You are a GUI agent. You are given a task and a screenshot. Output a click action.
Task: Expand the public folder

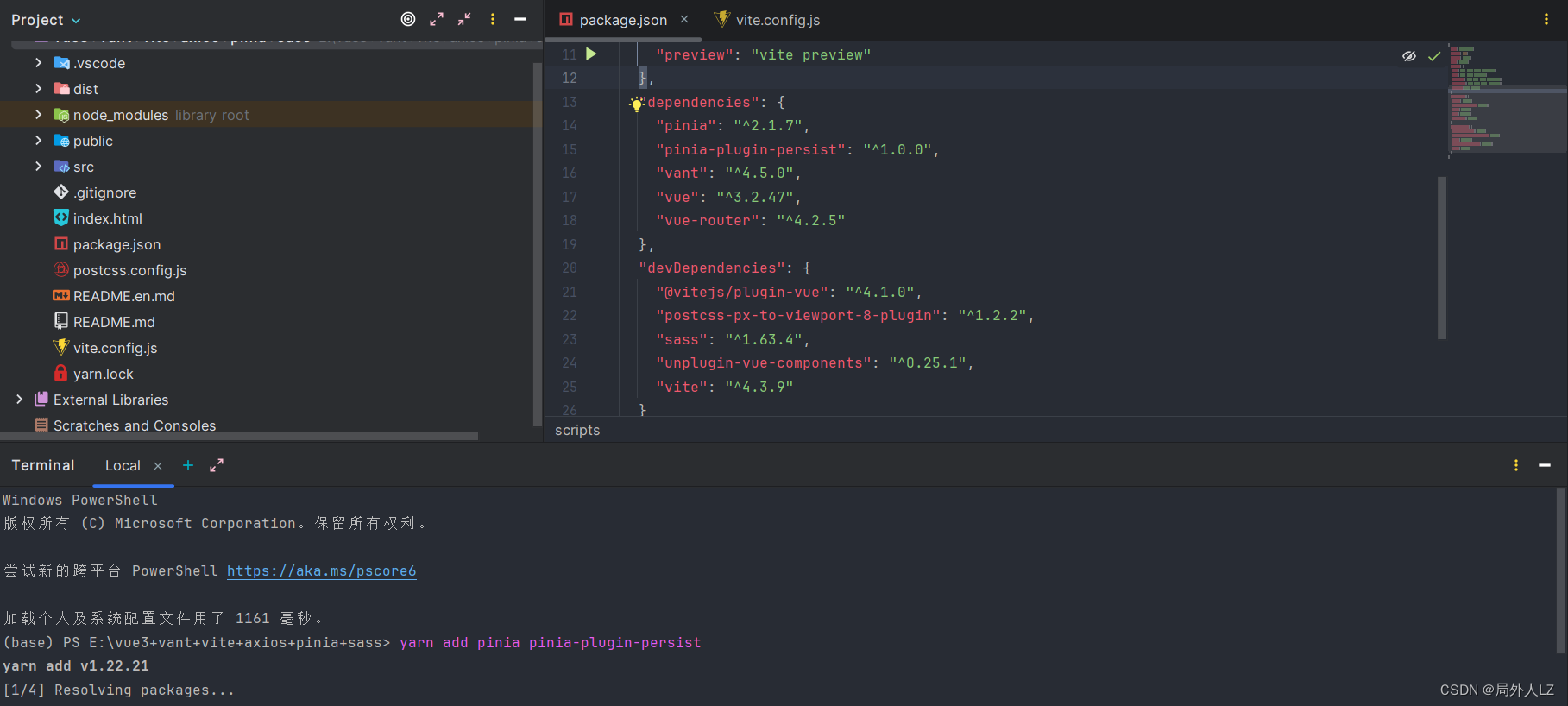[x=38, y=141]
